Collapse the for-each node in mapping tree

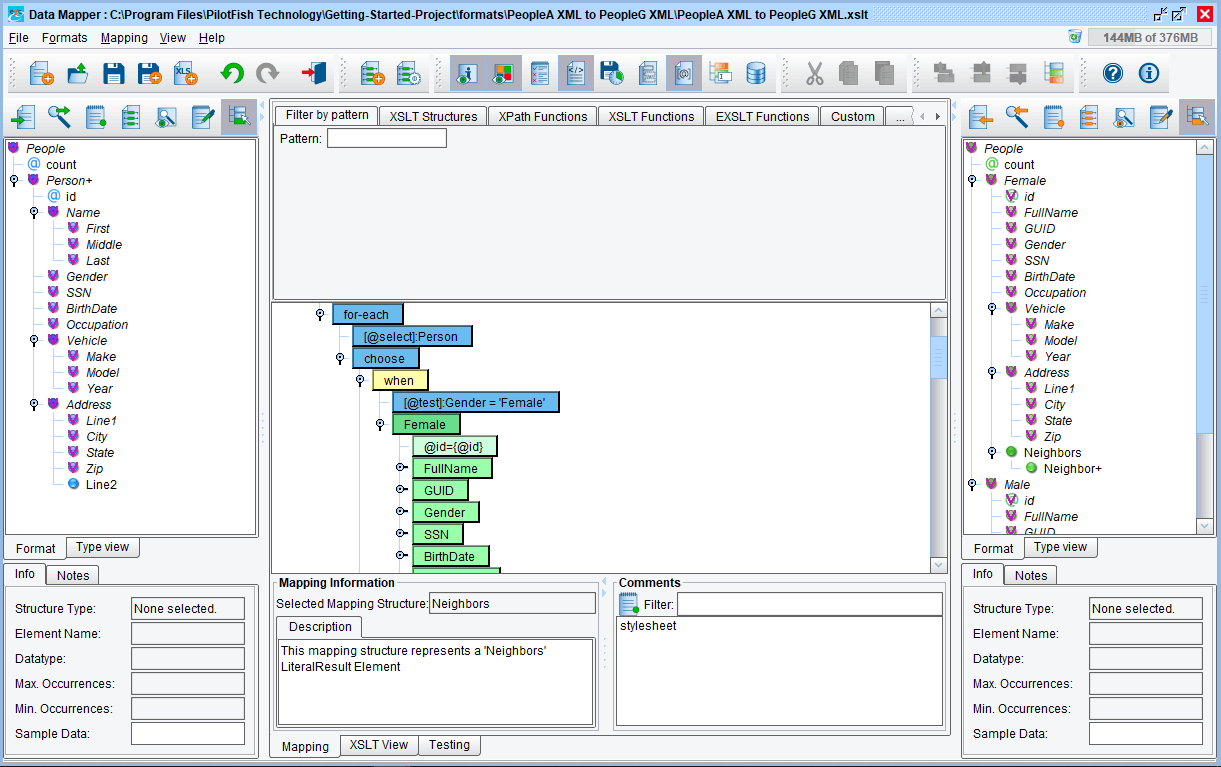pos(320,315)
